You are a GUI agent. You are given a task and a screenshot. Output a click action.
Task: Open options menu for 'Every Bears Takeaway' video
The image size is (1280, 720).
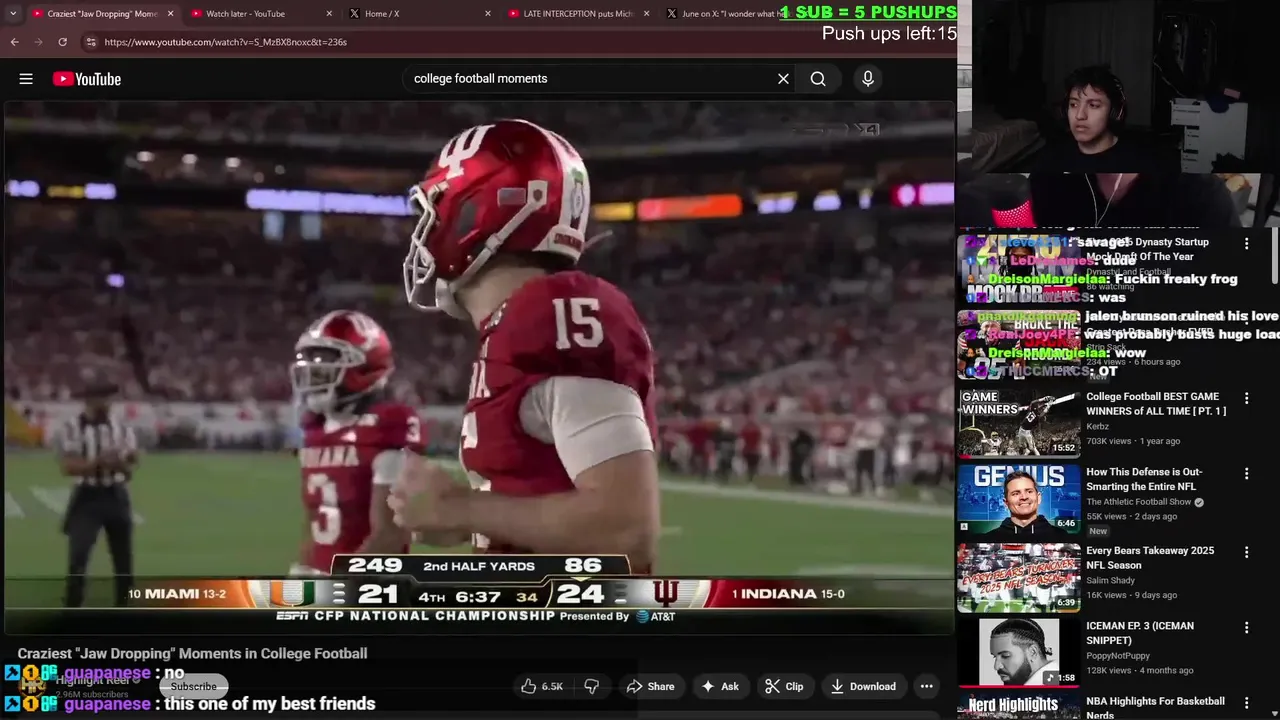(1246, 552)
